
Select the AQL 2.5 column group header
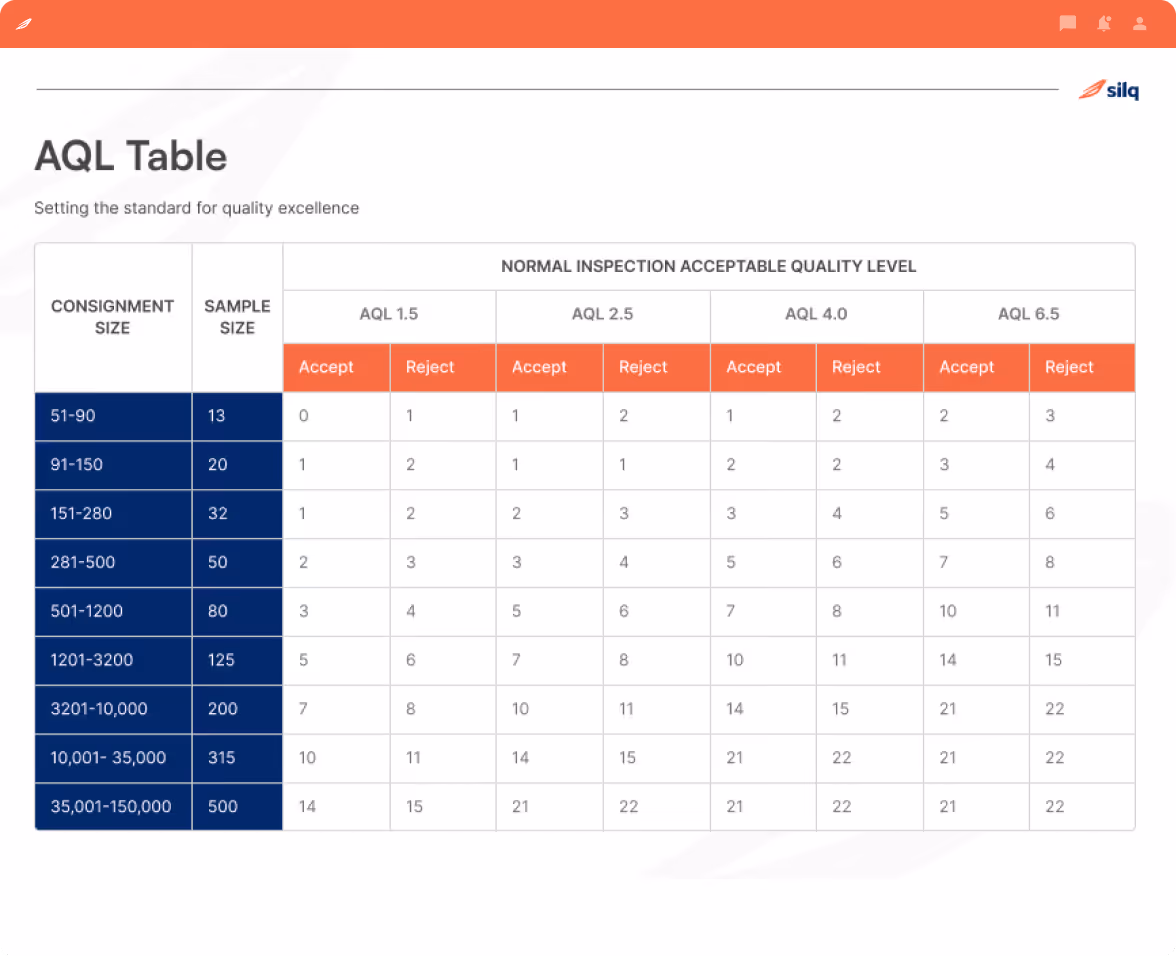[x=602, y=314]
